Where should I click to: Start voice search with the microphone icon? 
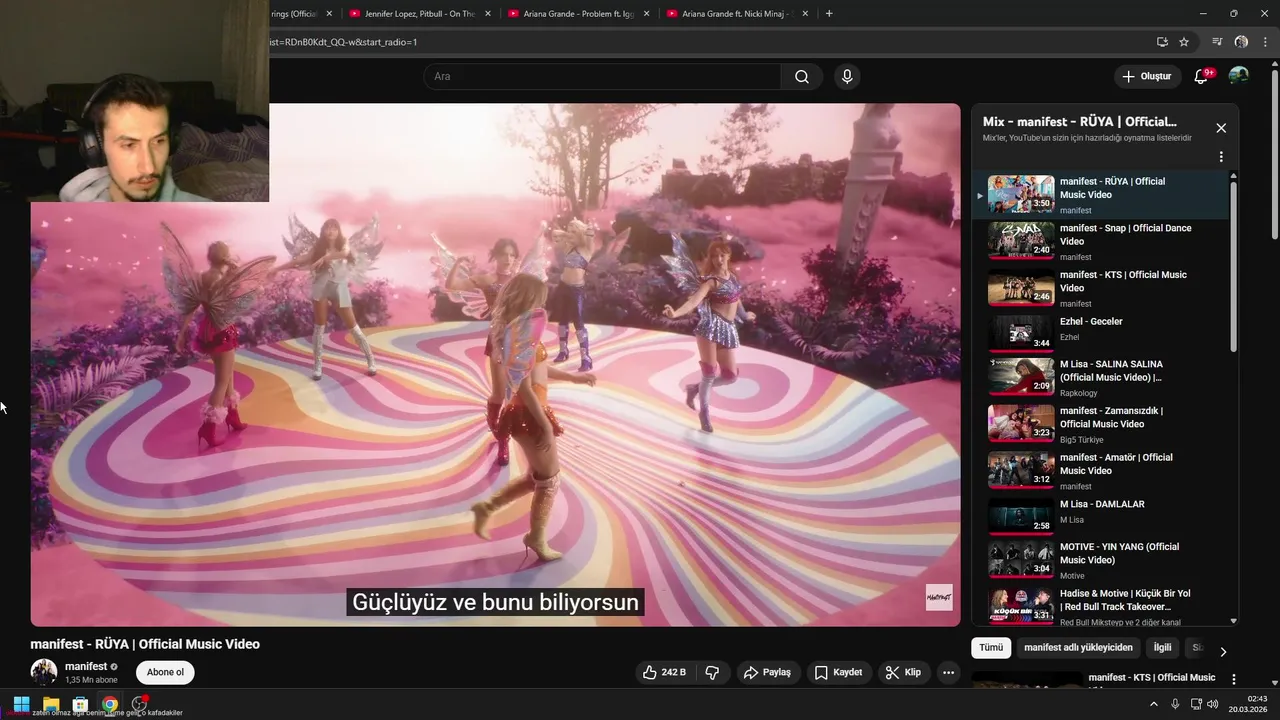click(x=847, y=77)
